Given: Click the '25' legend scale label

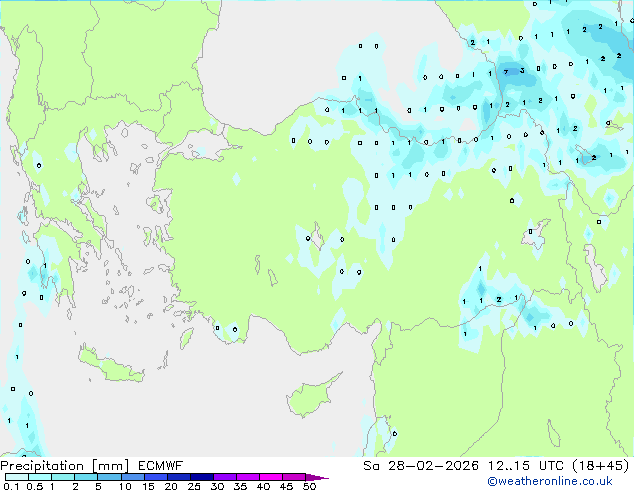Looking at the screenshot, I should click(194, 486).
